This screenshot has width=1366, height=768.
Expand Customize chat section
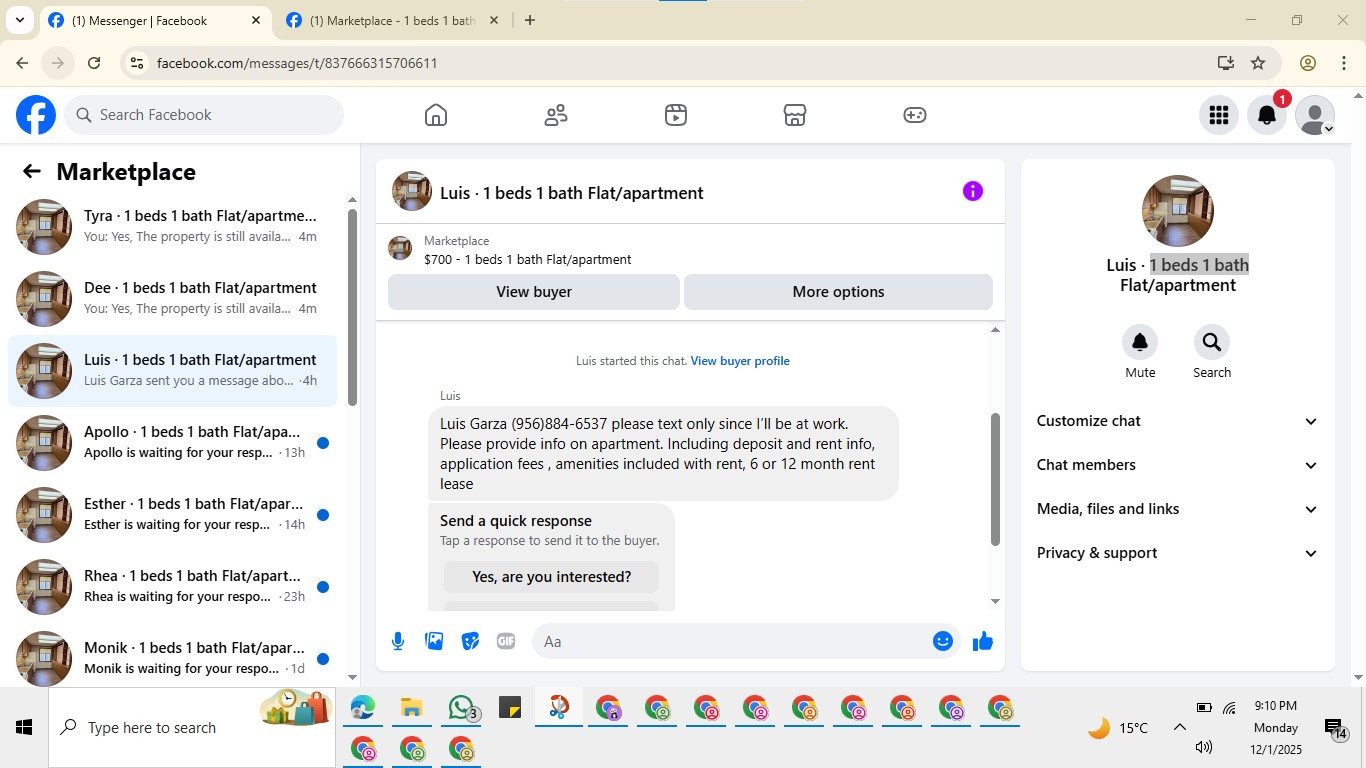coord(1178,421)
